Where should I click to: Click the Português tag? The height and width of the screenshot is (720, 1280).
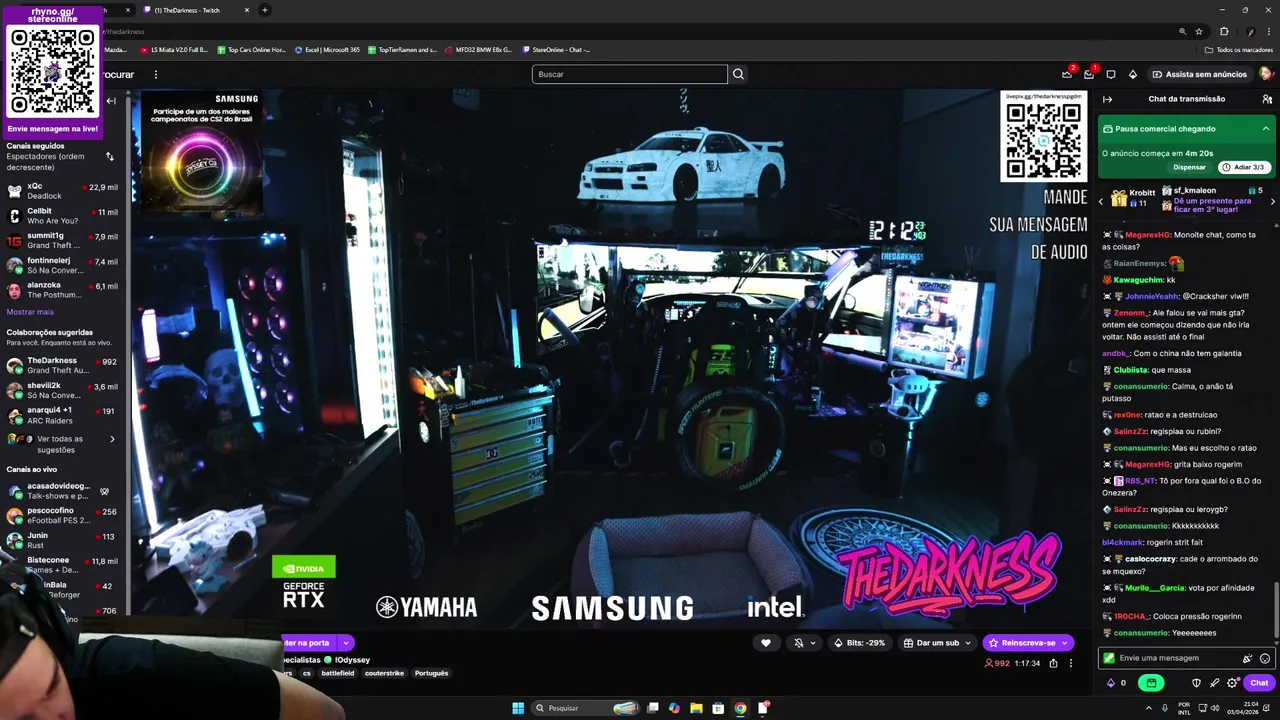tap(431, 673)
